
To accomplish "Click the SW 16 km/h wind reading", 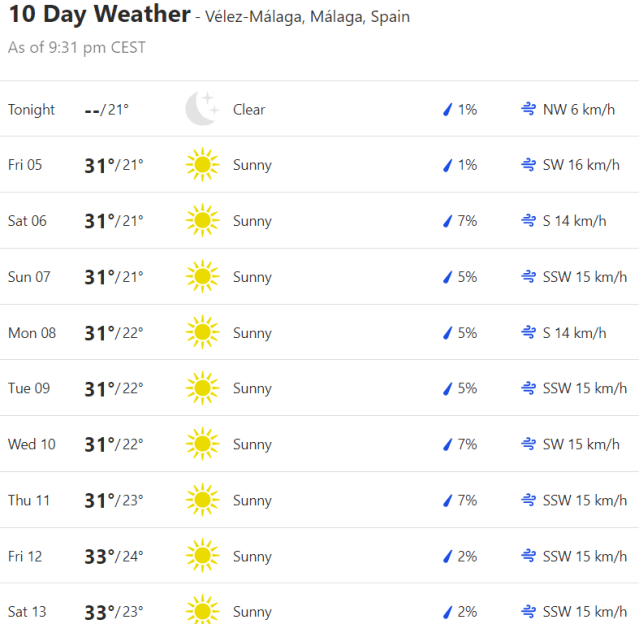I will 581,165.
